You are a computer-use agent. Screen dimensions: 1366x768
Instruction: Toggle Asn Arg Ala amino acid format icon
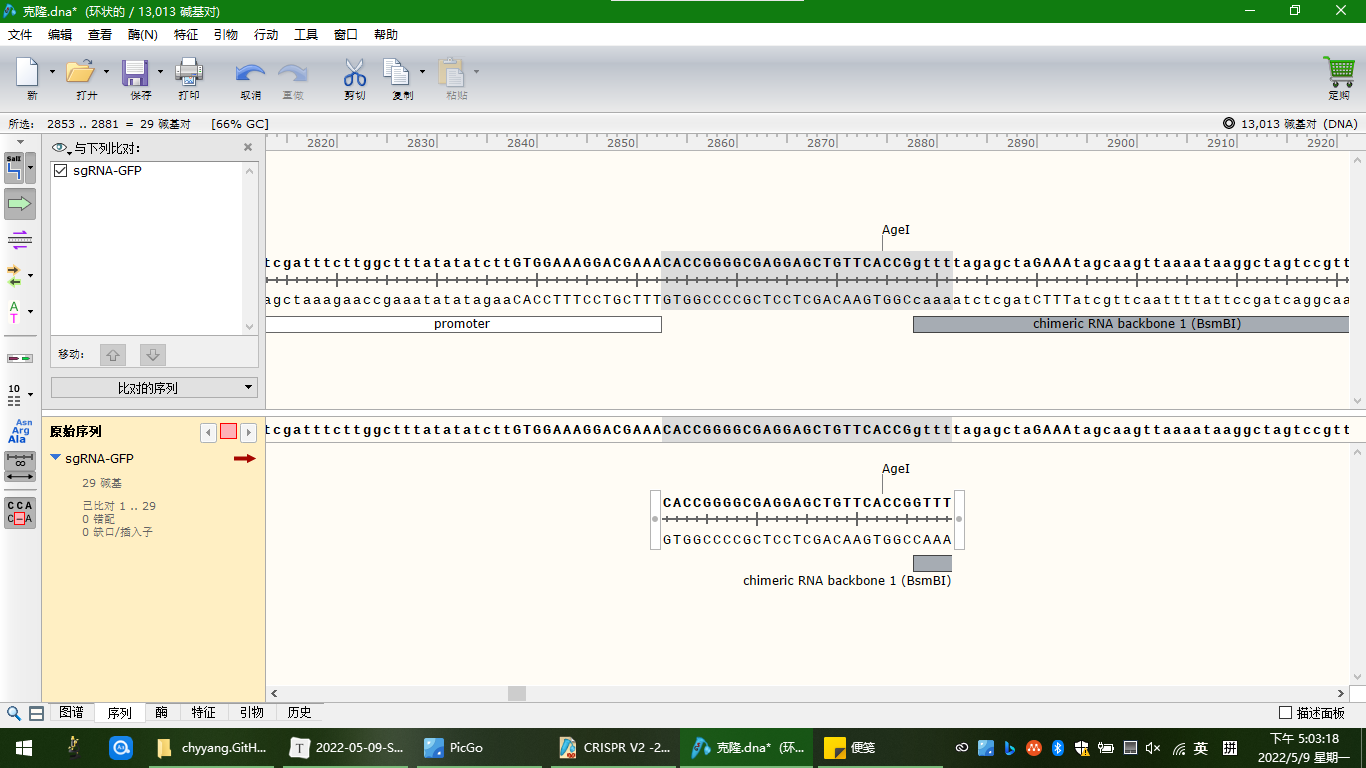coord(20,431)
